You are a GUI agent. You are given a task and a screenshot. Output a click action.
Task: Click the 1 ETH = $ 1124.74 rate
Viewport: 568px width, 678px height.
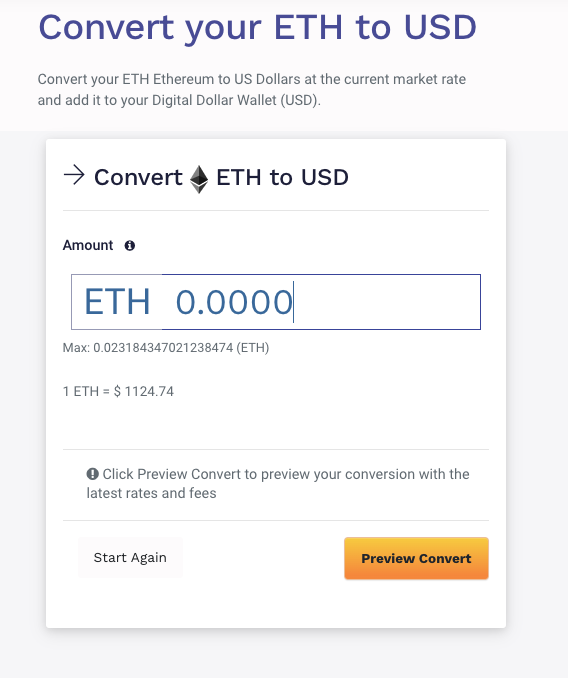(118, 391)
